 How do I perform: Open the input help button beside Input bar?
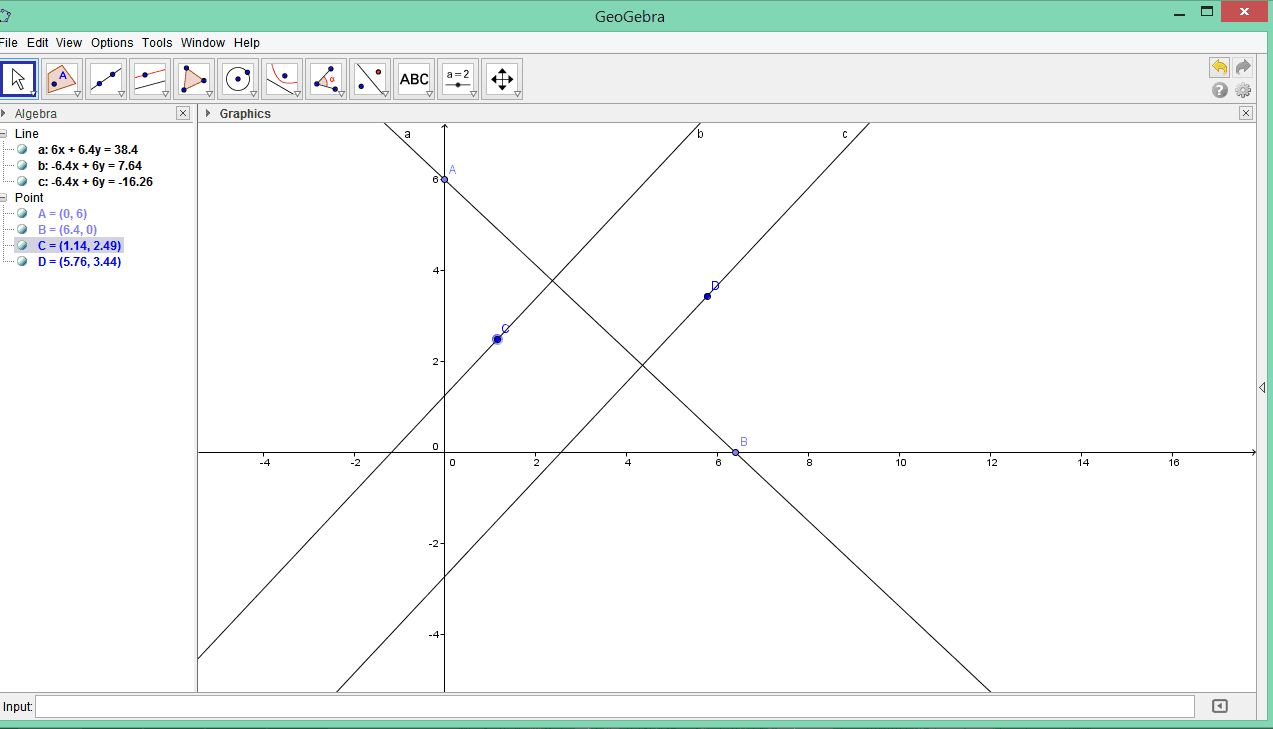point(1220,706)
